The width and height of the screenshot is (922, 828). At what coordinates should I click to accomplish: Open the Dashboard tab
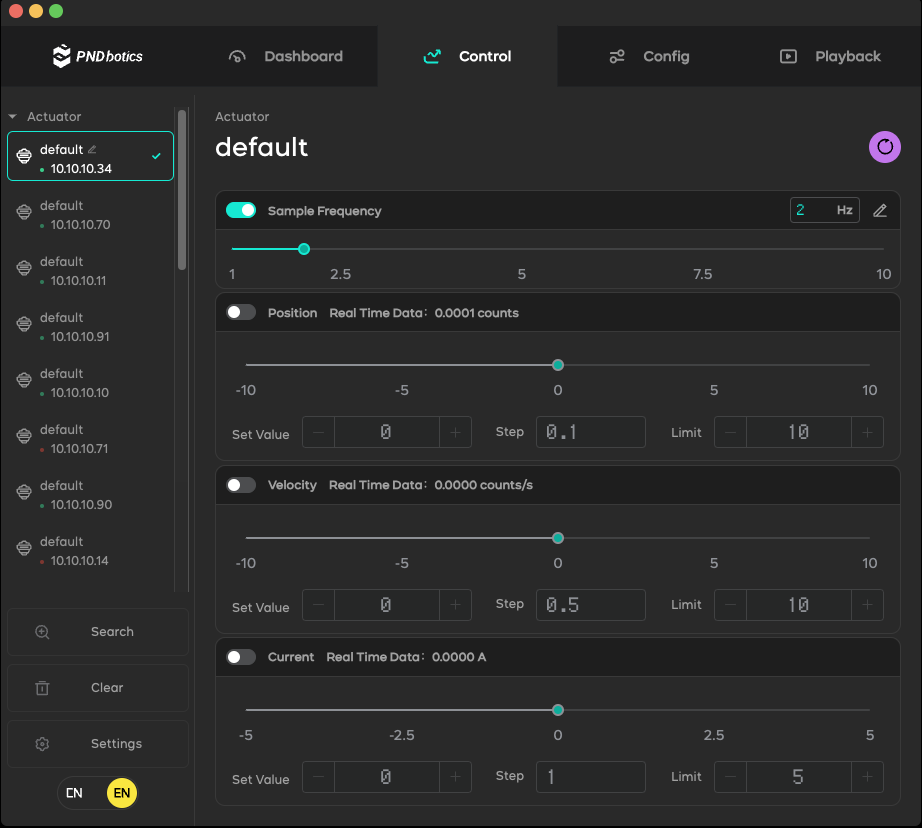(x=286, y=56)
